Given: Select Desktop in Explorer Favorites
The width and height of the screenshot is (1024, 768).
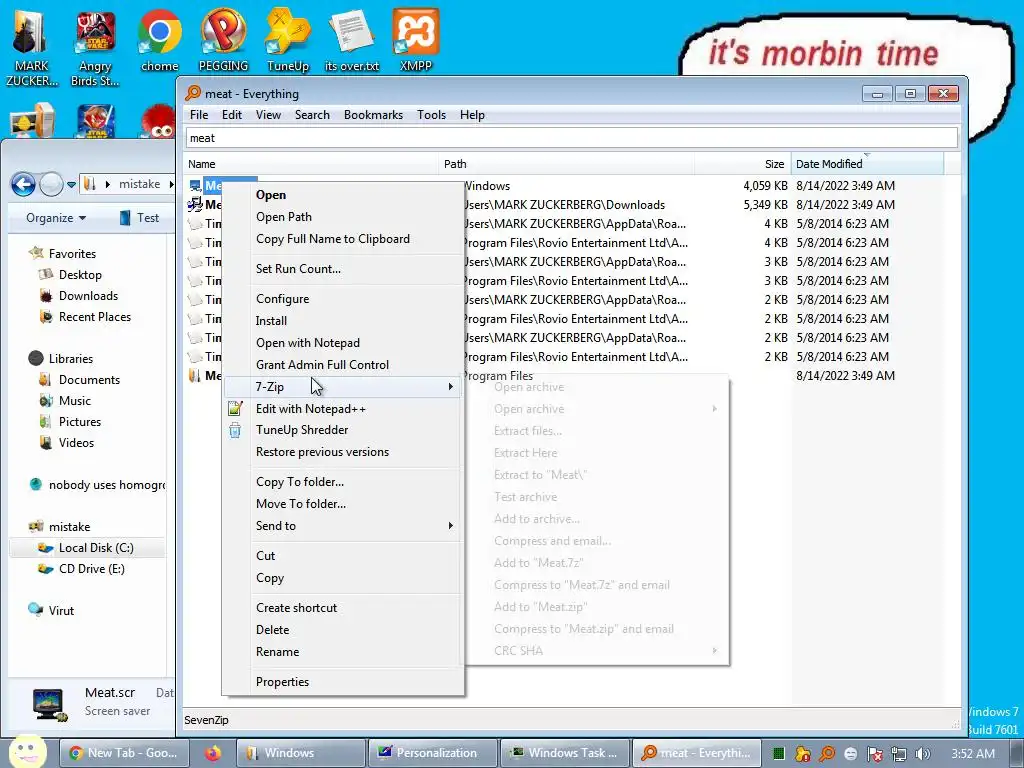Looking at the screenshot, I should click(x=80, y=275).
